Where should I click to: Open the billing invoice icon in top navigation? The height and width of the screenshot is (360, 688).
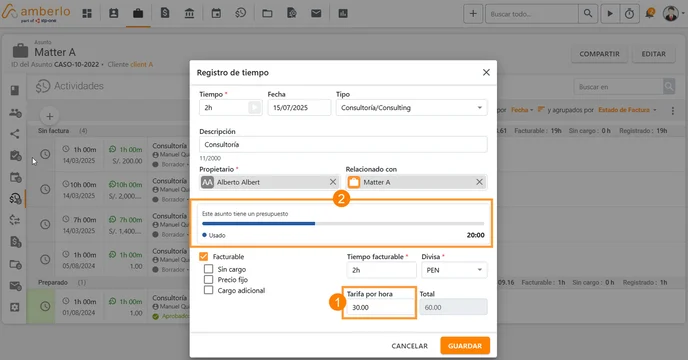[165, 14]
